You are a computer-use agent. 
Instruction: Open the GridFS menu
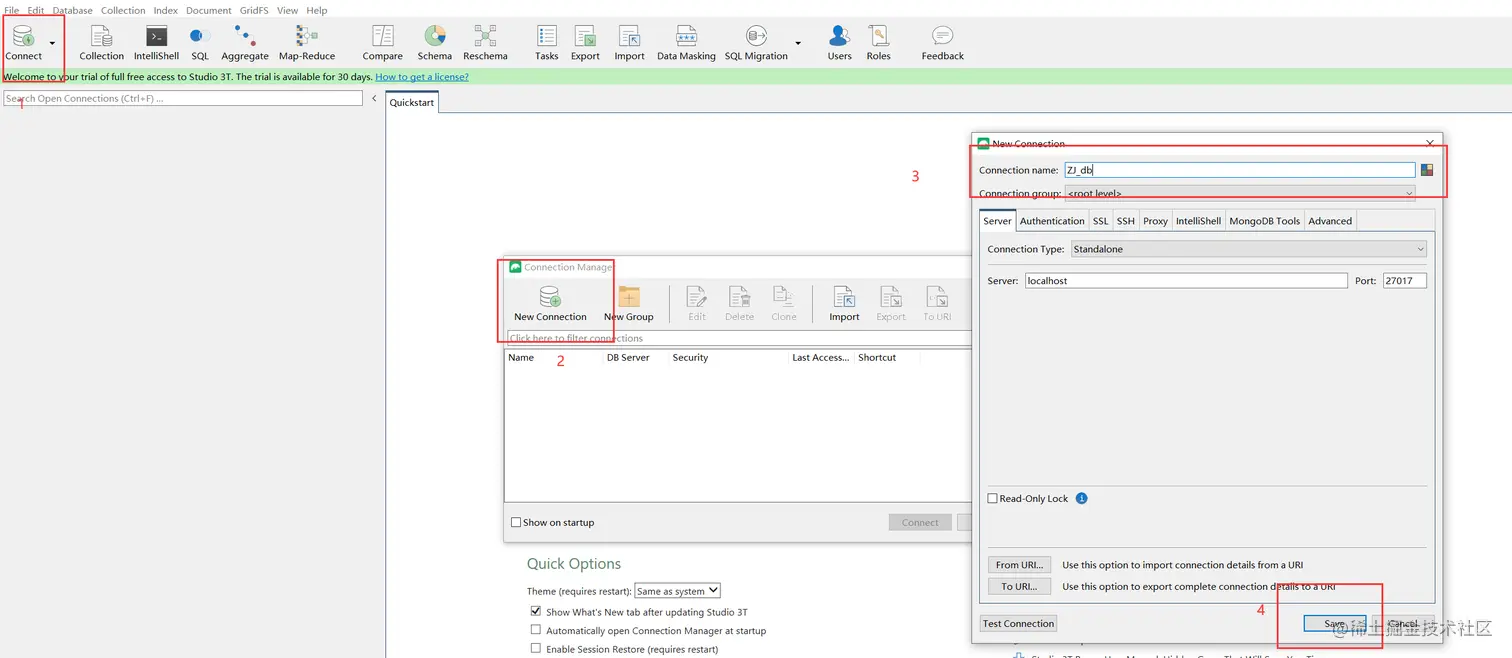[x=254, y=10]
